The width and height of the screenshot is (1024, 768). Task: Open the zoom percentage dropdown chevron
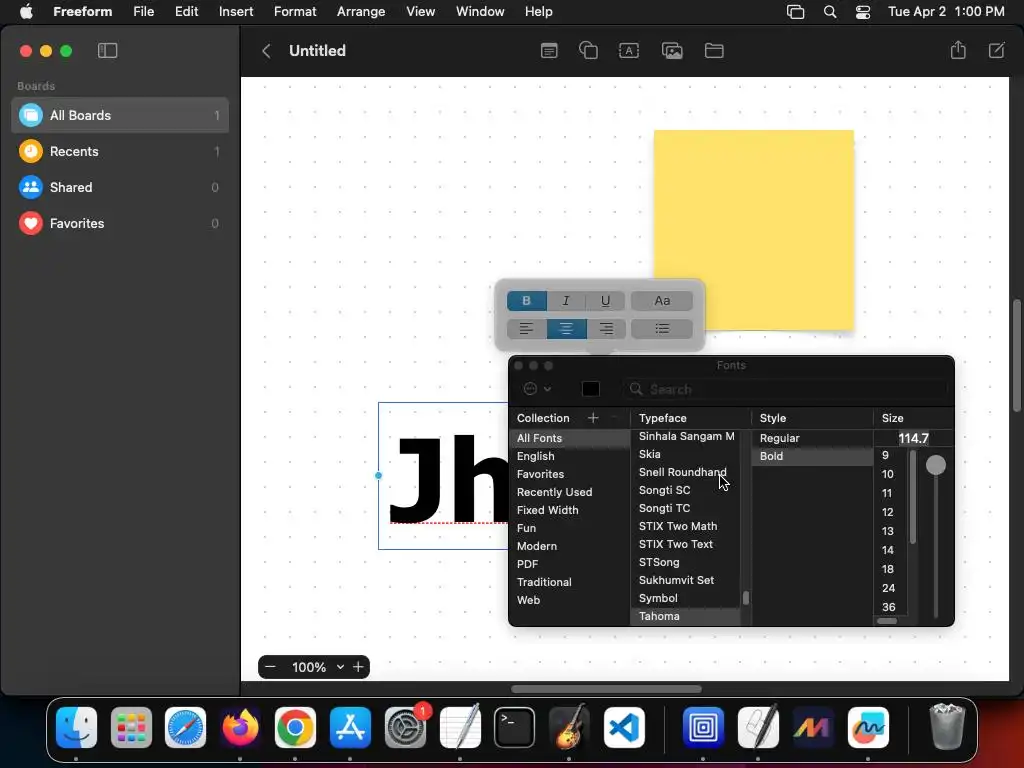pos(340,667)
